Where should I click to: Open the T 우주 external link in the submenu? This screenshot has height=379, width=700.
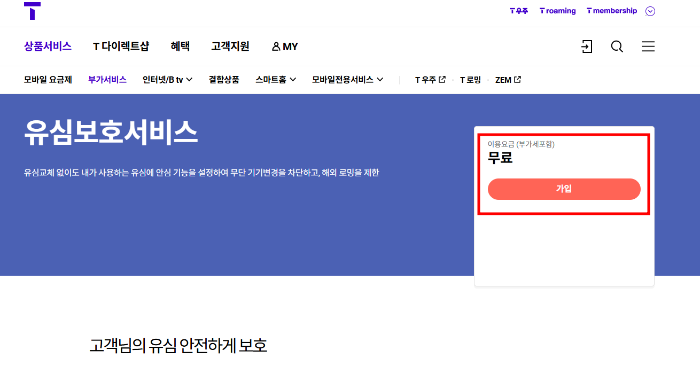coord(430,79)
